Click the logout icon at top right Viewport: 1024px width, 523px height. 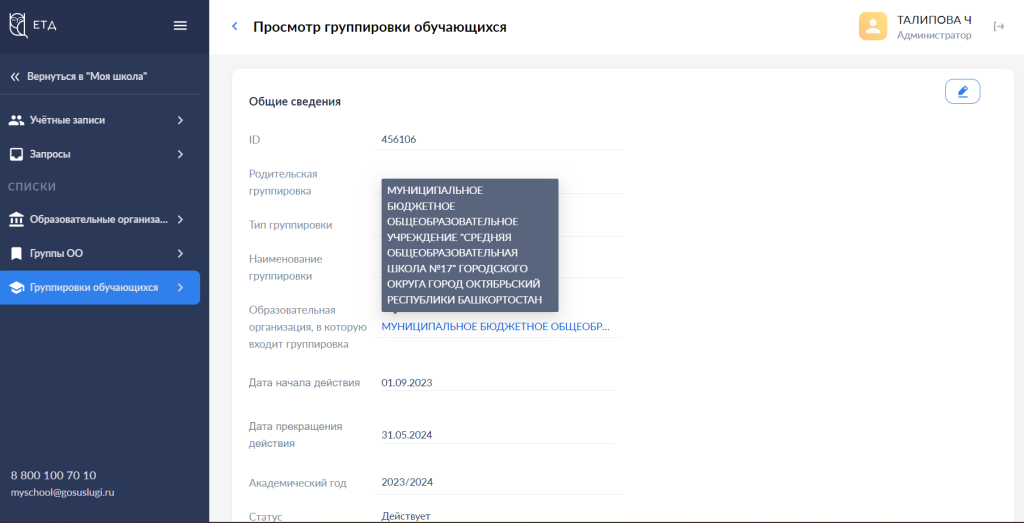999,26
